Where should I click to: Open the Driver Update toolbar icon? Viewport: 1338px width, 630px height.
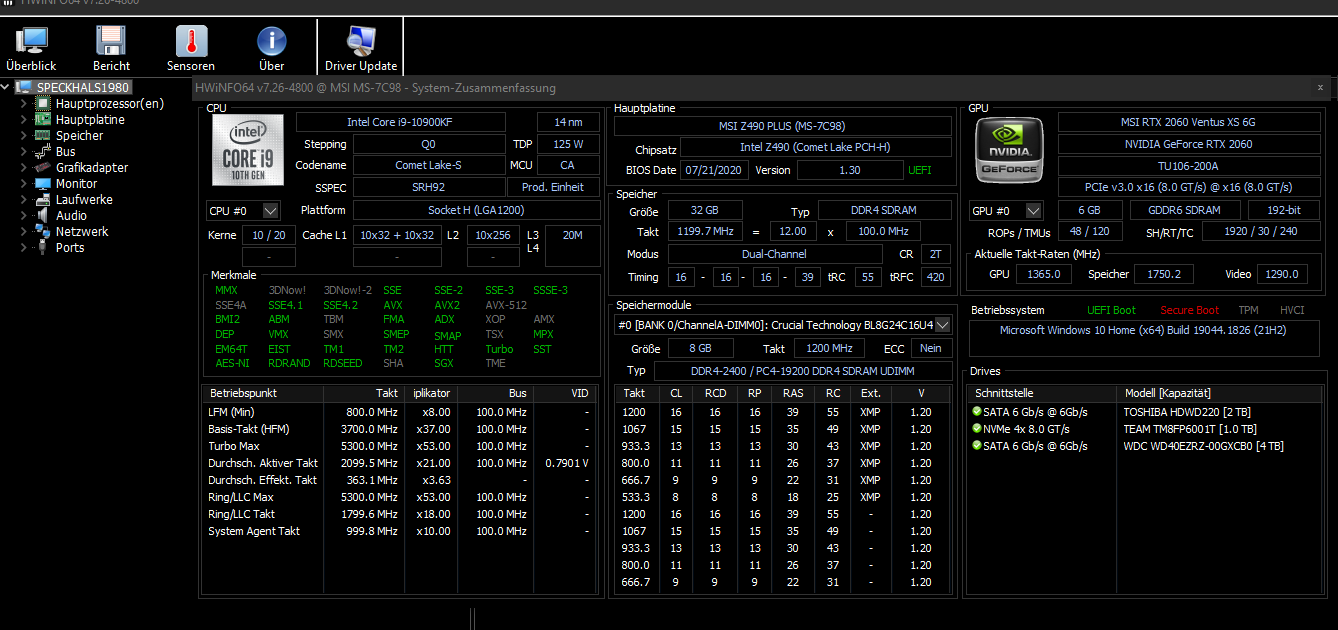[x=361, y=41]
